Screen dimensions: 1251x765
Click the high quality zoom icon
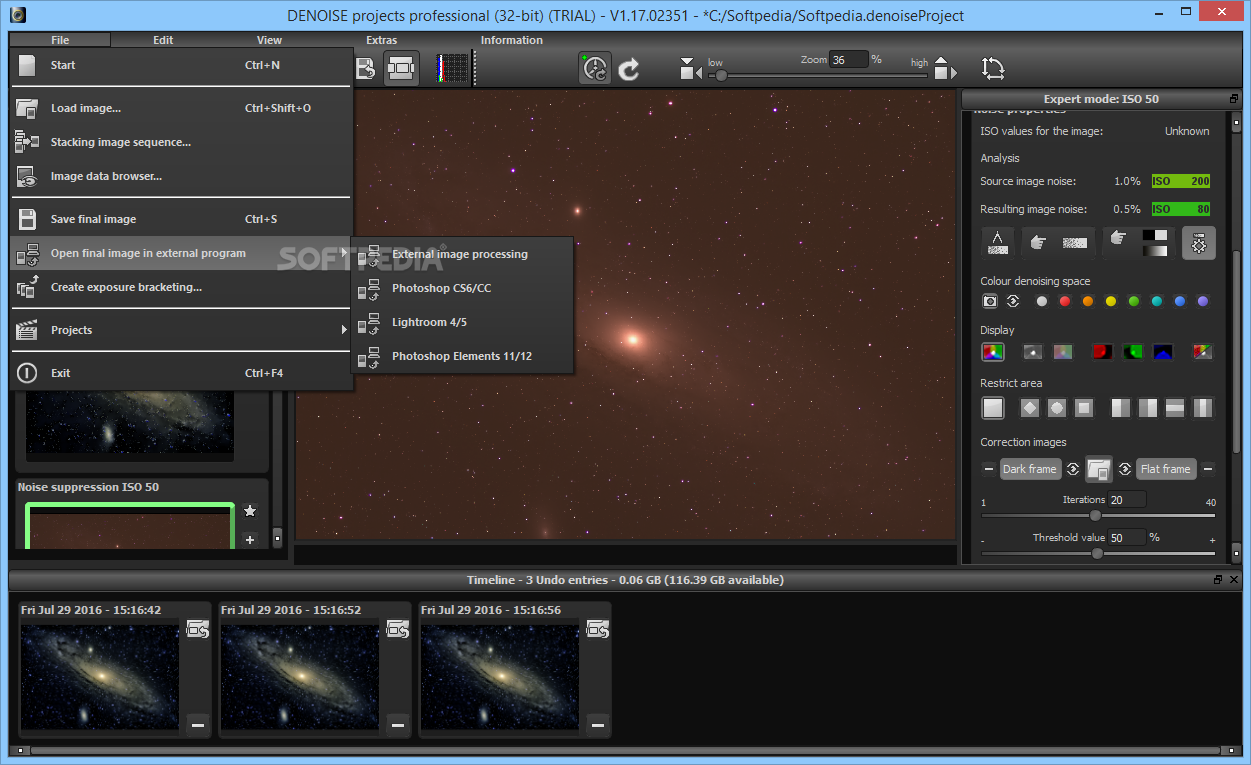point(944,68)
